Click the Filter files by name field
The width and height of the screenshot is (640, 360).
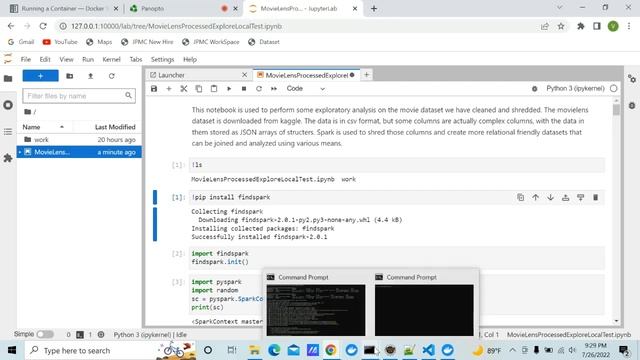tap(79, 96)
